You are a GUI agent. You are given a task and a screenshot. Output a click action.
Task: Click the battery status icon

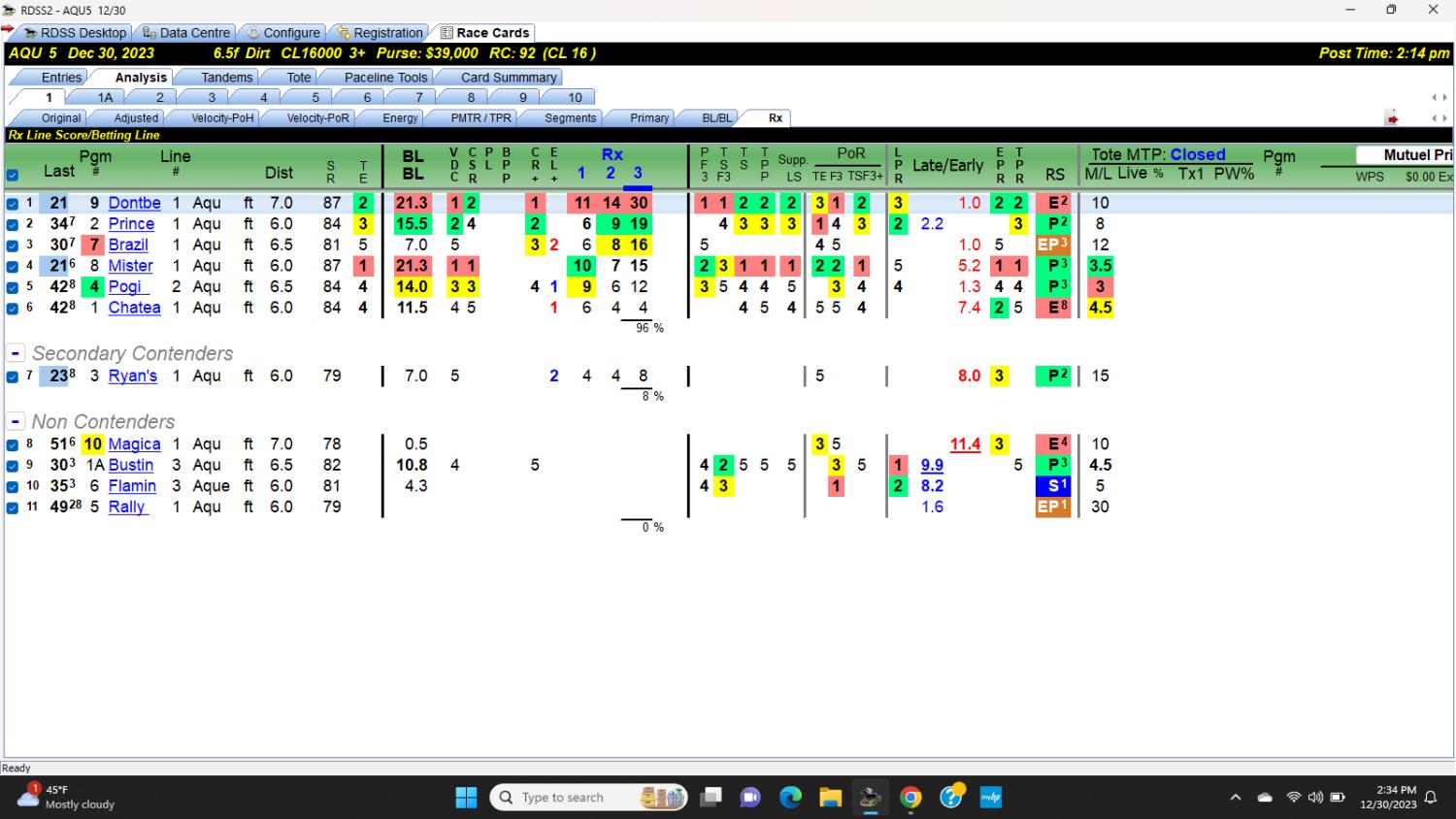[1338, 798]
